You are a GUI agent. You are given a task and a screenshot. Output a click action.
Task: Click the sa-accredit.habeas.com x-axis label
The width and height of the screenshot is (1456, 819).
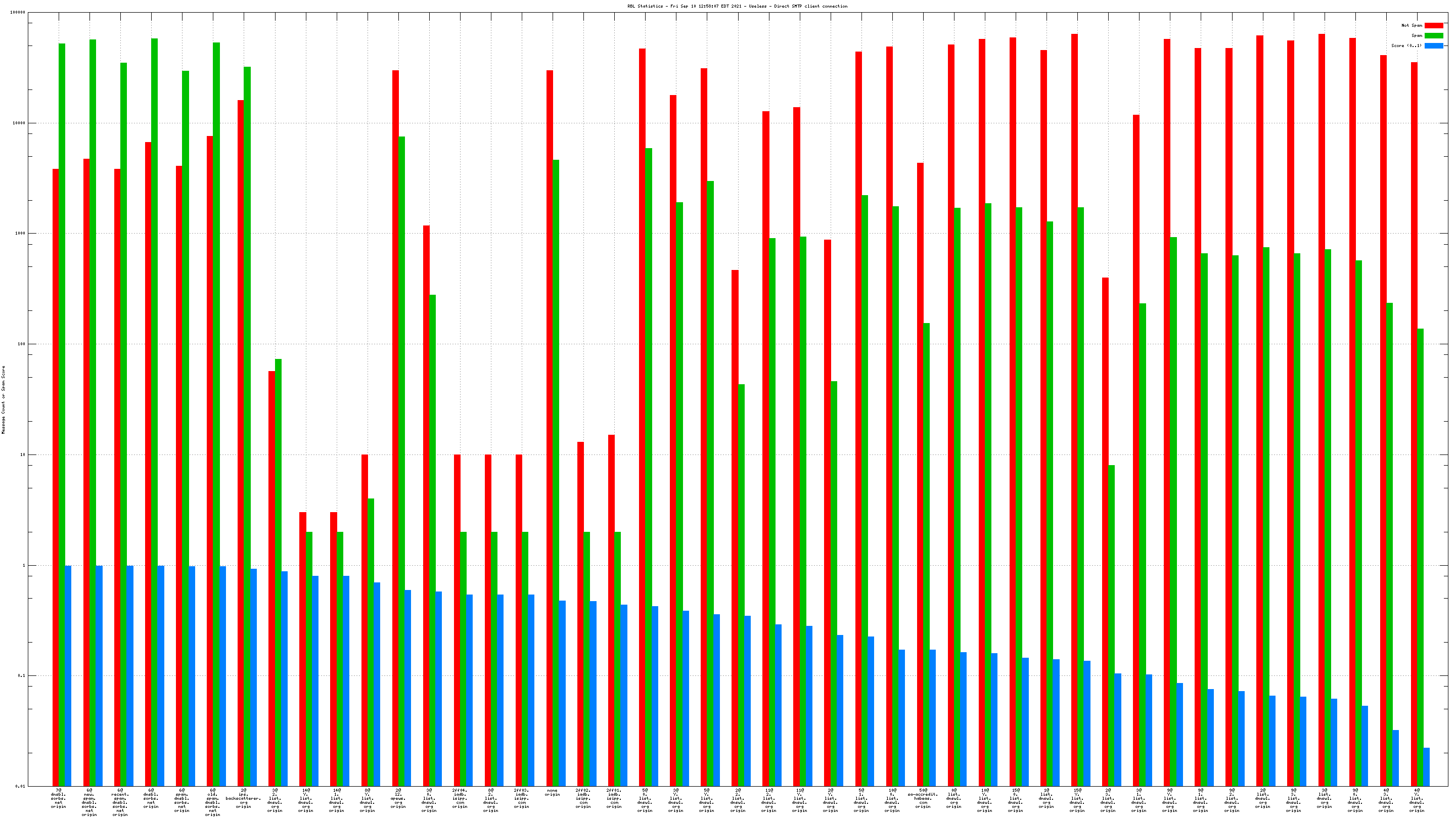pyautogui.click(x=923, y=799)
